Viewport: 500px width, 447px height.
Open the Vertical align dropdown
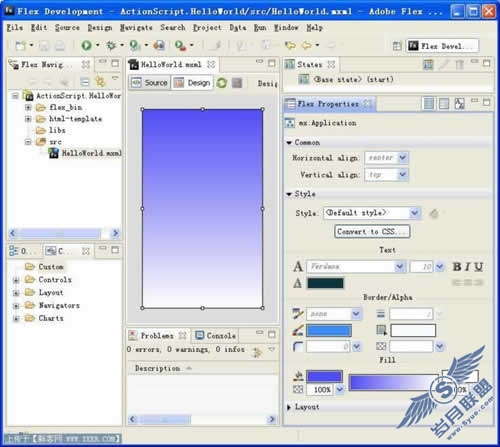coord(403,174)
